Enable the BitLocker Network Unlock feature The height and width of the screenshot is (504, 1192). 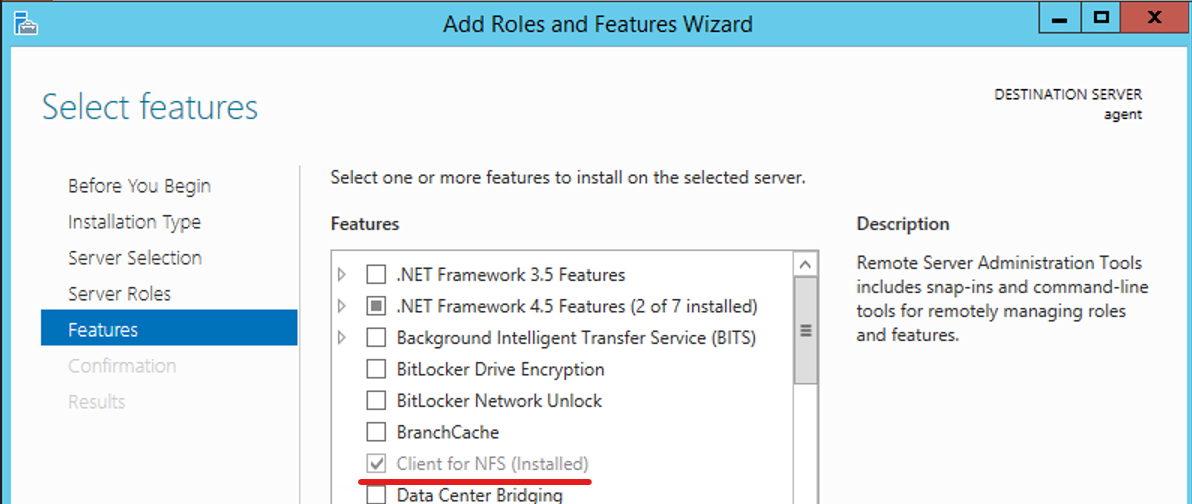376,401
